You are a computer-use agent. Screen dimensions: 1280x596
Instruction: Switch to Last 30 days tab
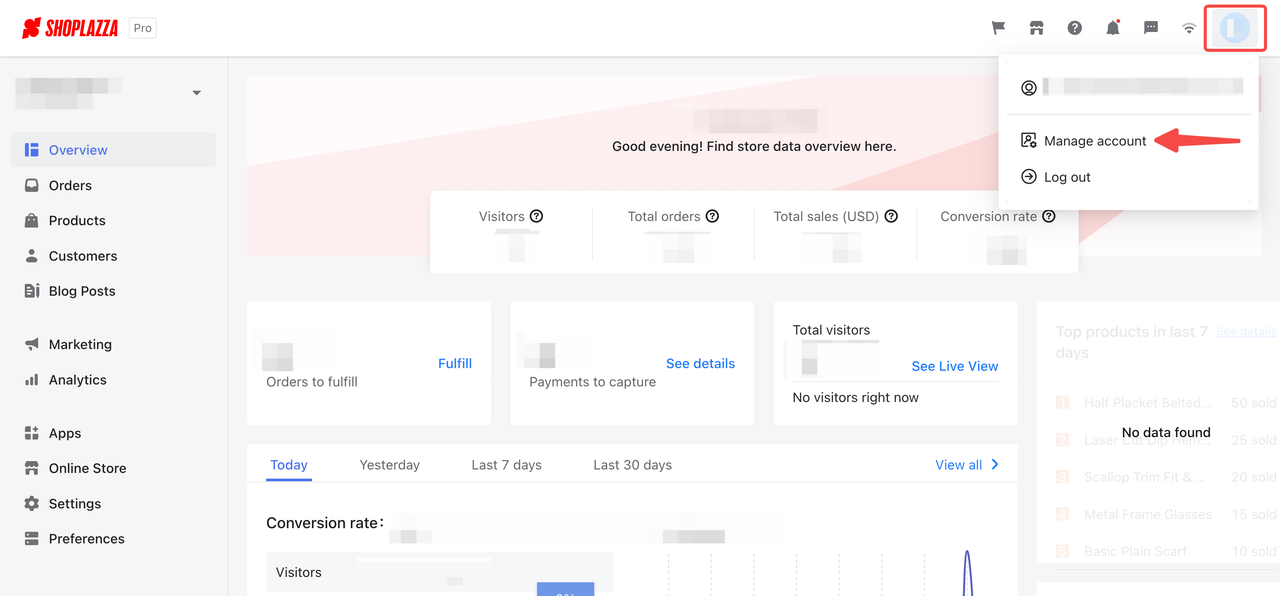[x=632, y=465]
